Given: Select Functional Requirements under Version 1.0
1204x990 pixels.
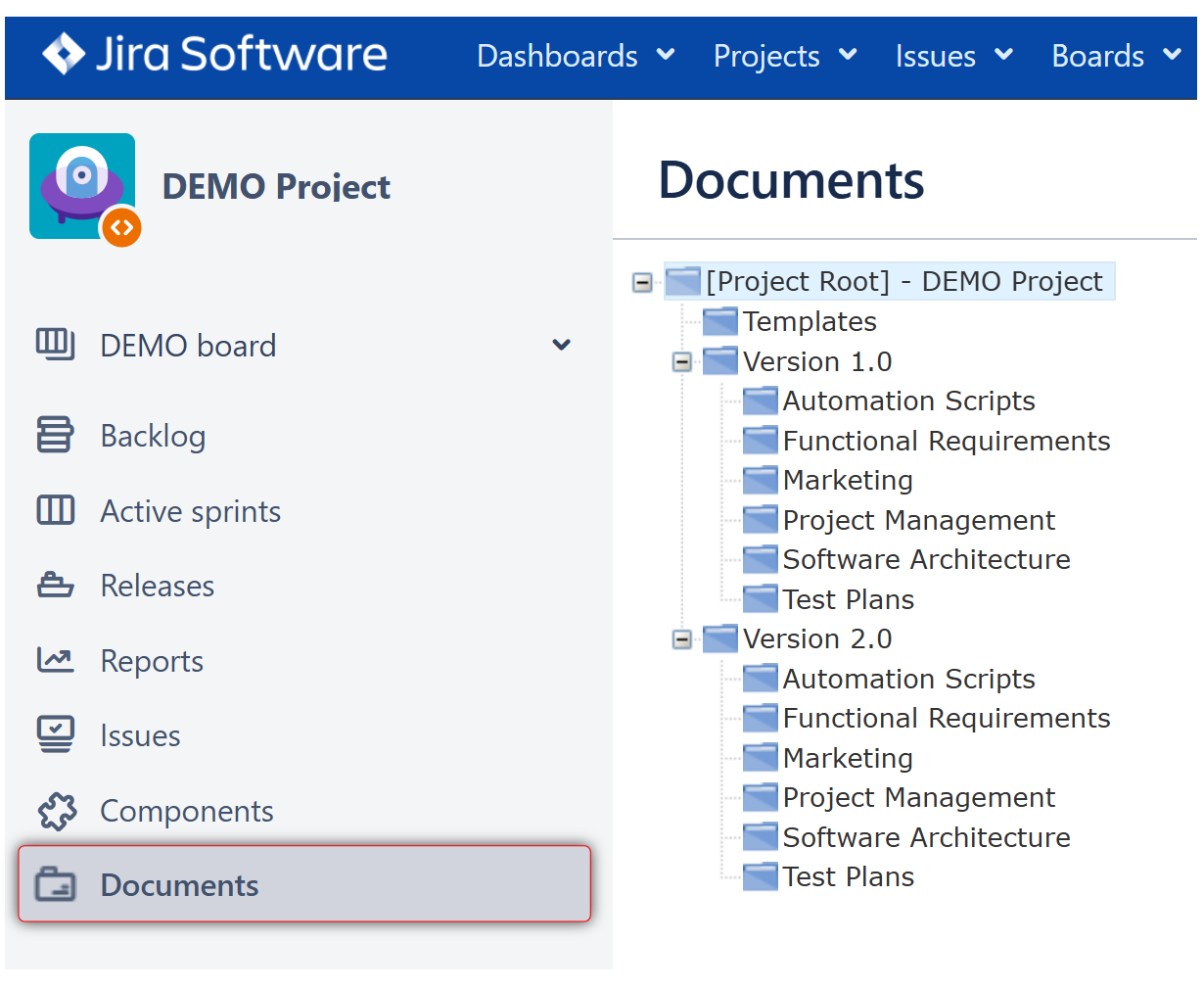Looking at the screenshot, I should coord(946,441).
